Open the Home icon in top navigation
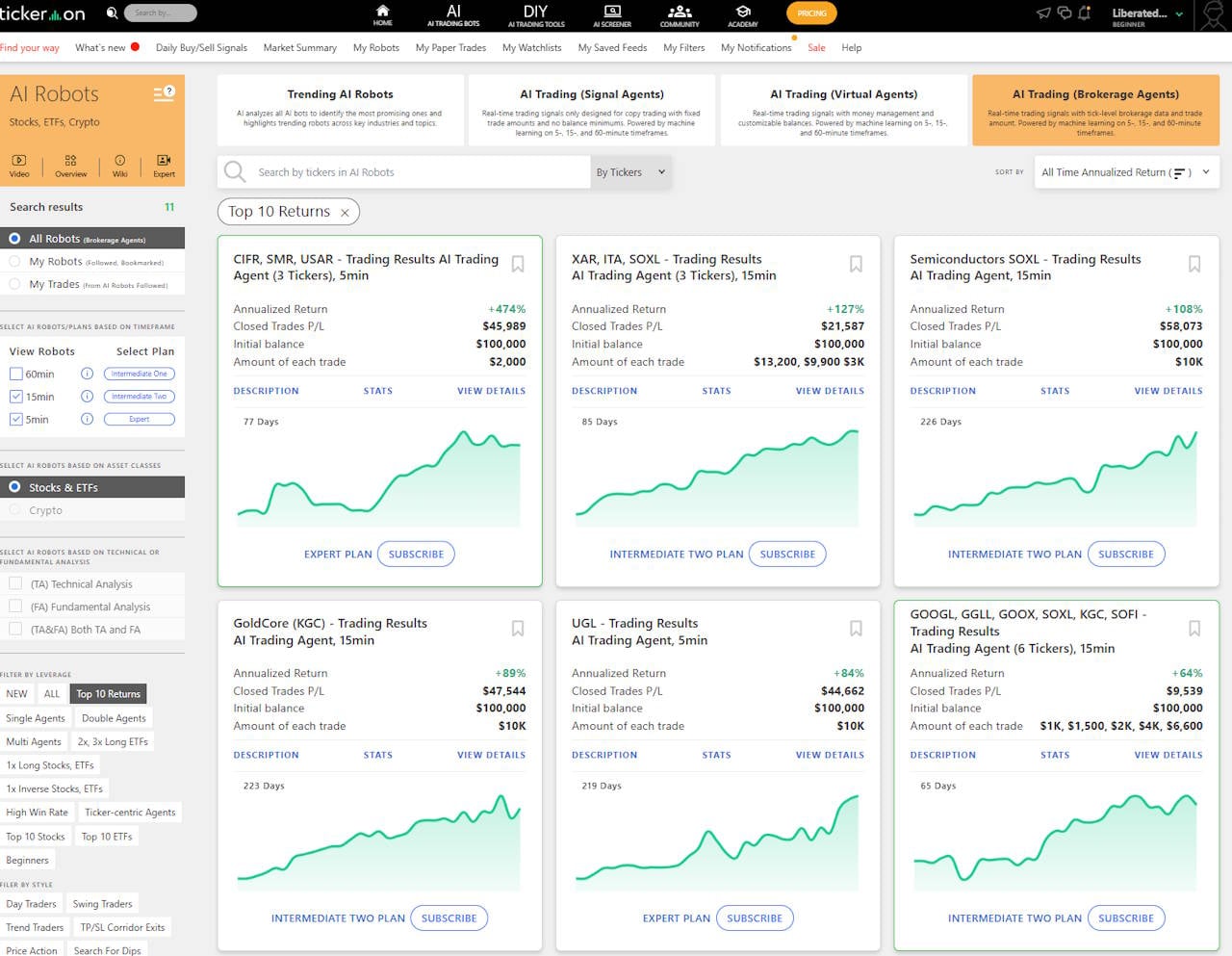The image size is (1232, 956). click(383, 14)
